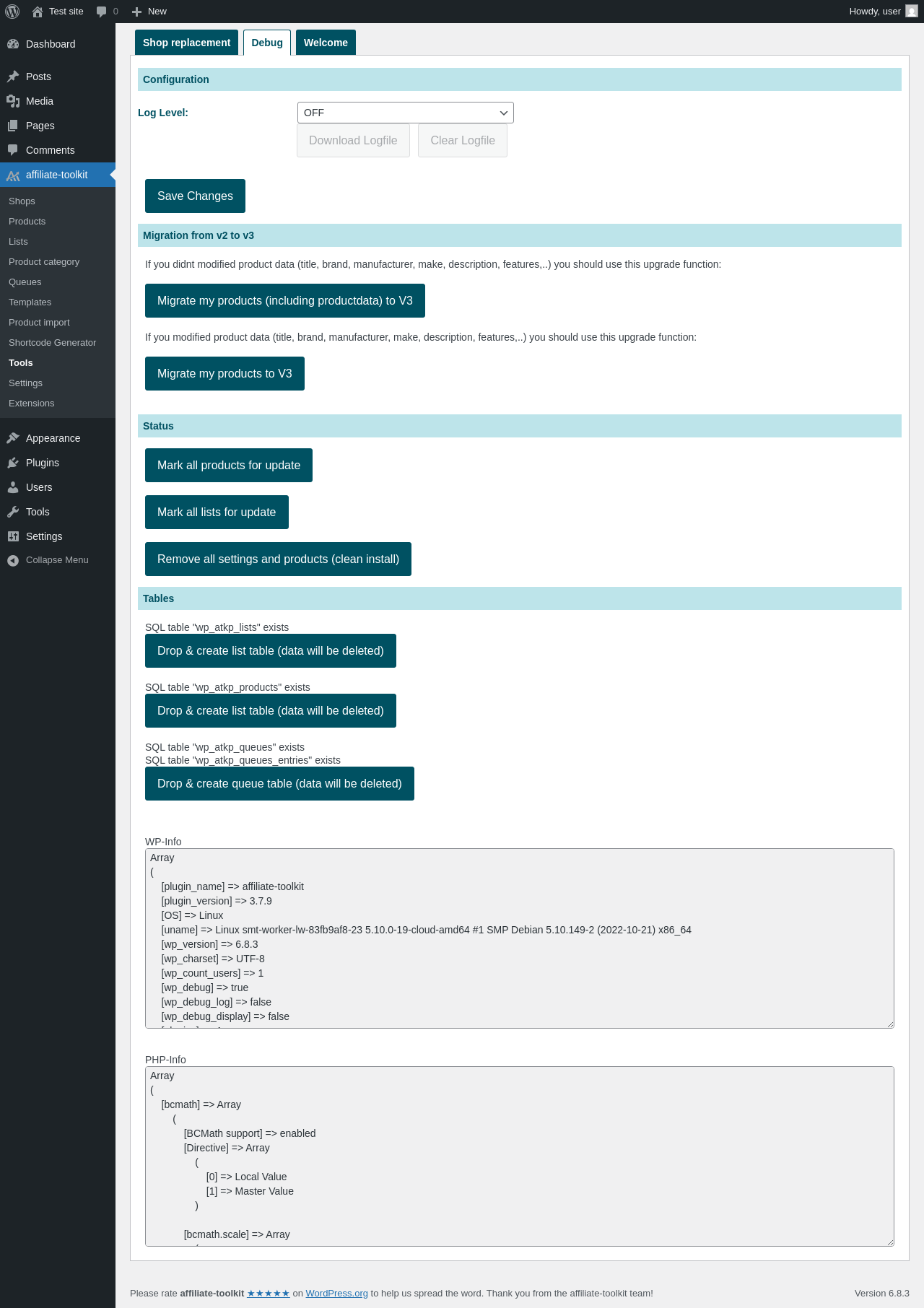924x1308 pixels.
Task: Drop and create table under wp_atkp_products
Action: [x=271, y=711]
